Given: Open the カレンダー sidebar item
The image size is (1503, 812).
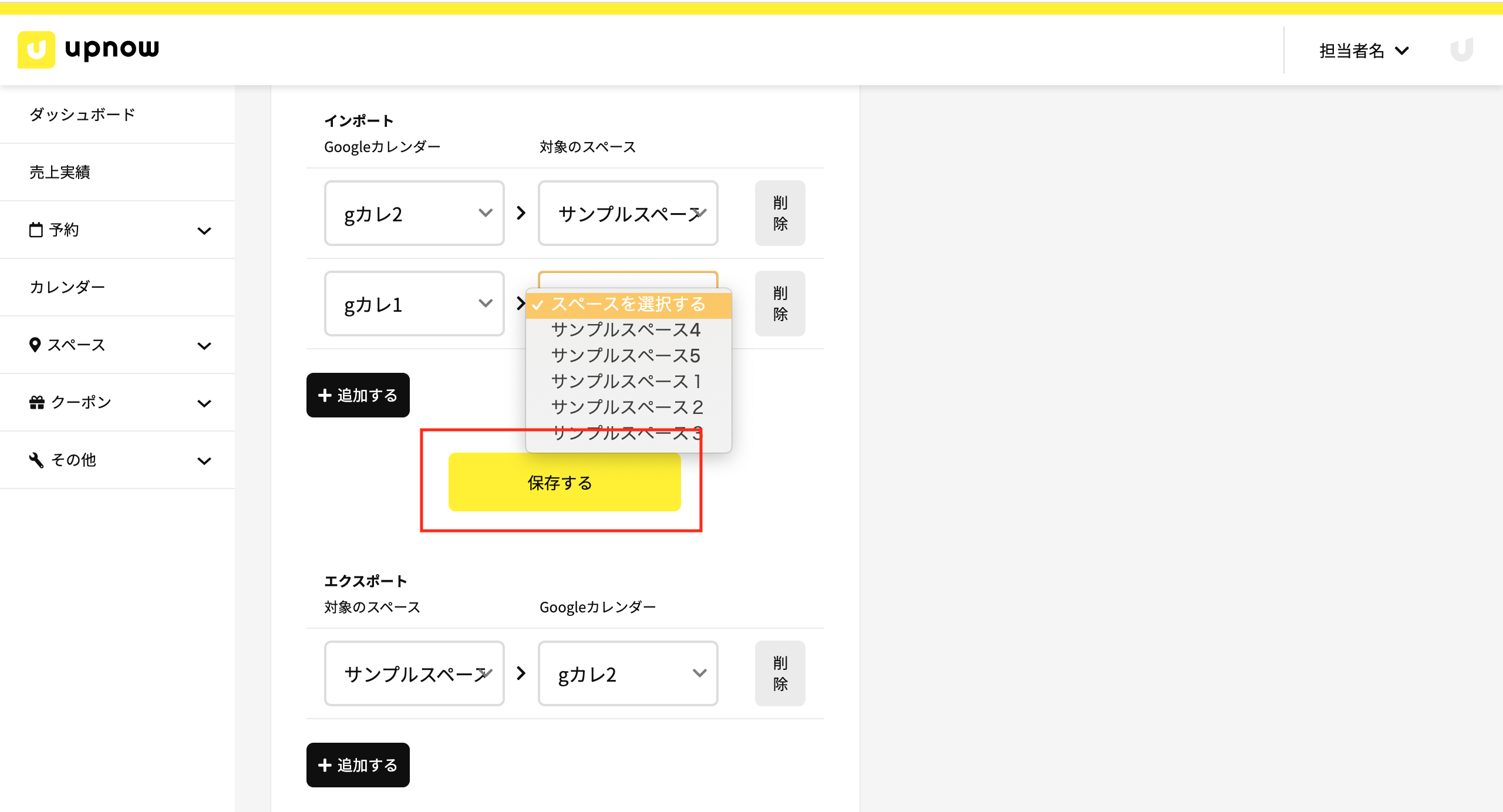Looking at the screenshot, I should point(117,287).
